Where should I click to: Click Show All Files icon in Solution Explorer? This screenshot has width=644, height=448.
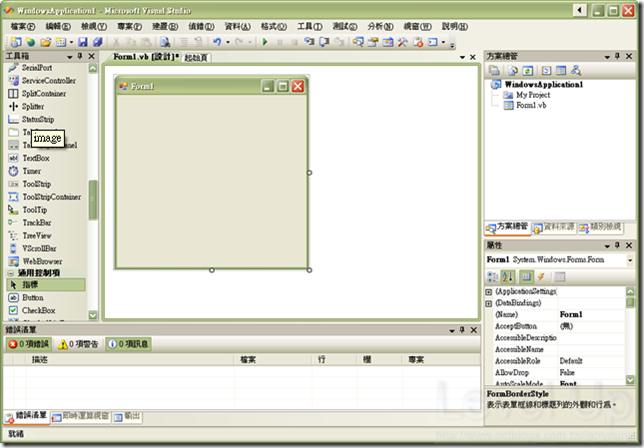512,71
